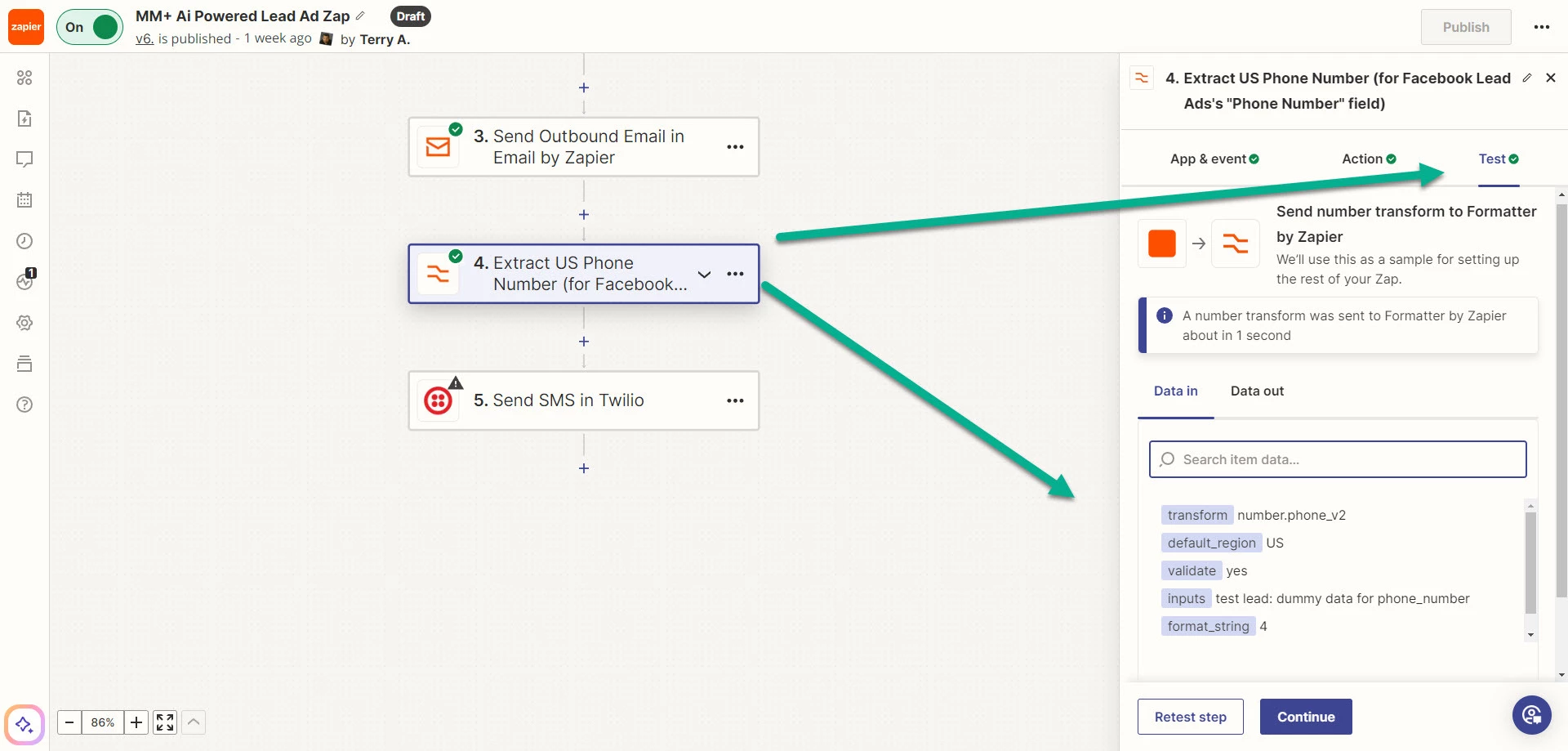Viewport: 1568px width, 751px height.
Task: Open the status icon with badge 1
Action: point(25,280)
